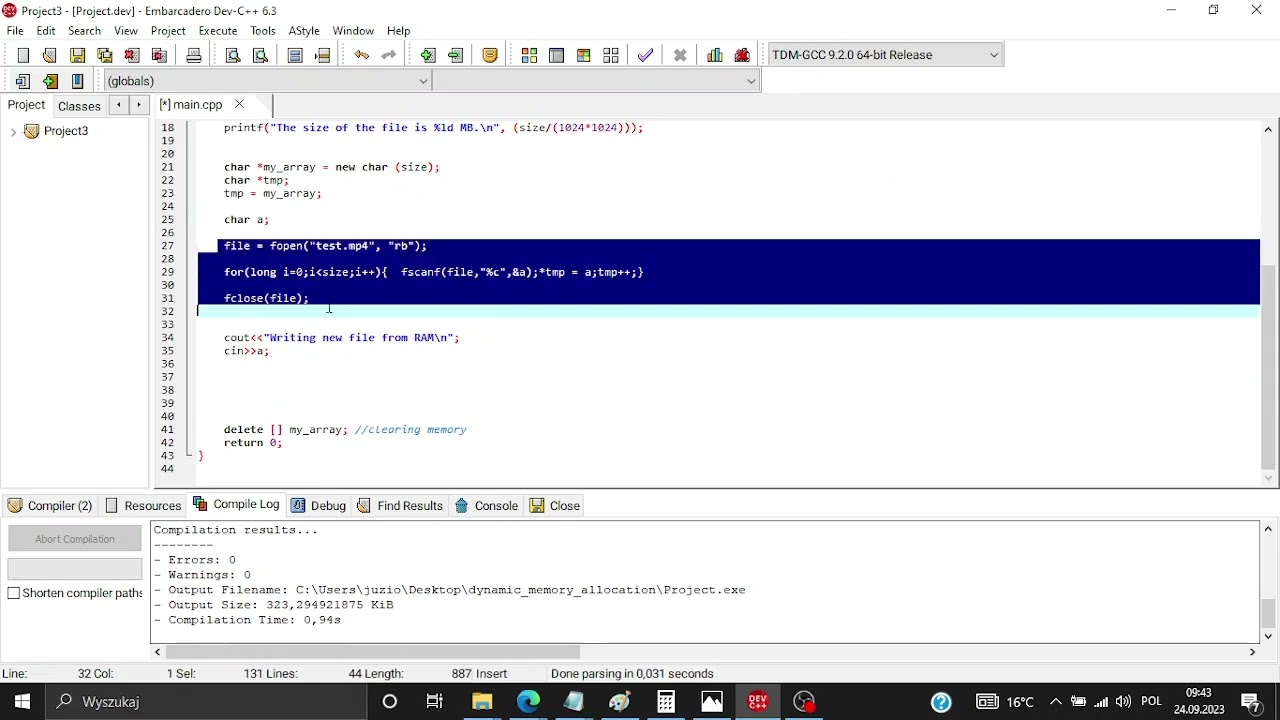Toggle the Shorten compiler paths checkbox
The height and width of the screenshot is (720, 1280).
[x=14, y=593]
